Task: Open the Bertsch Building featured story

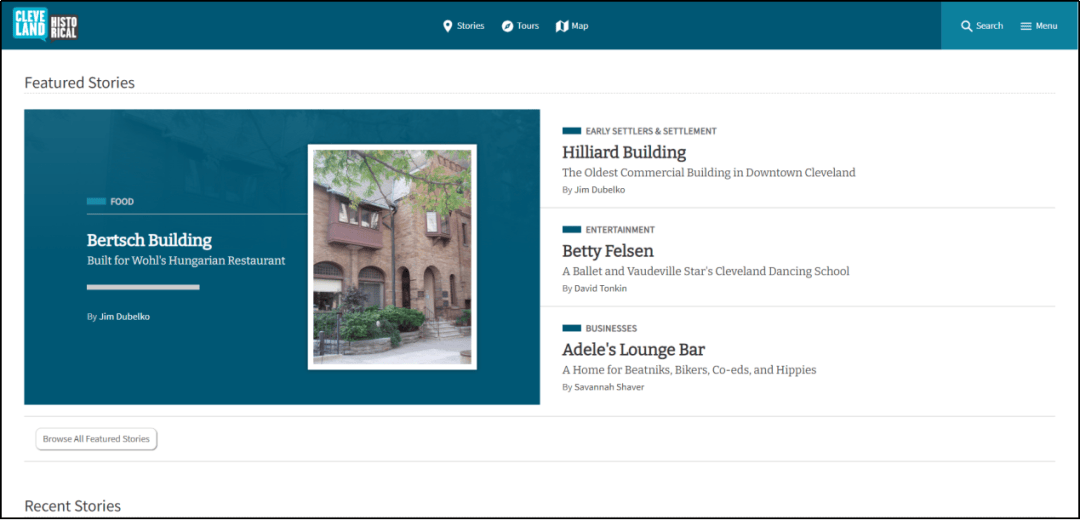Action: pos(149,240)
